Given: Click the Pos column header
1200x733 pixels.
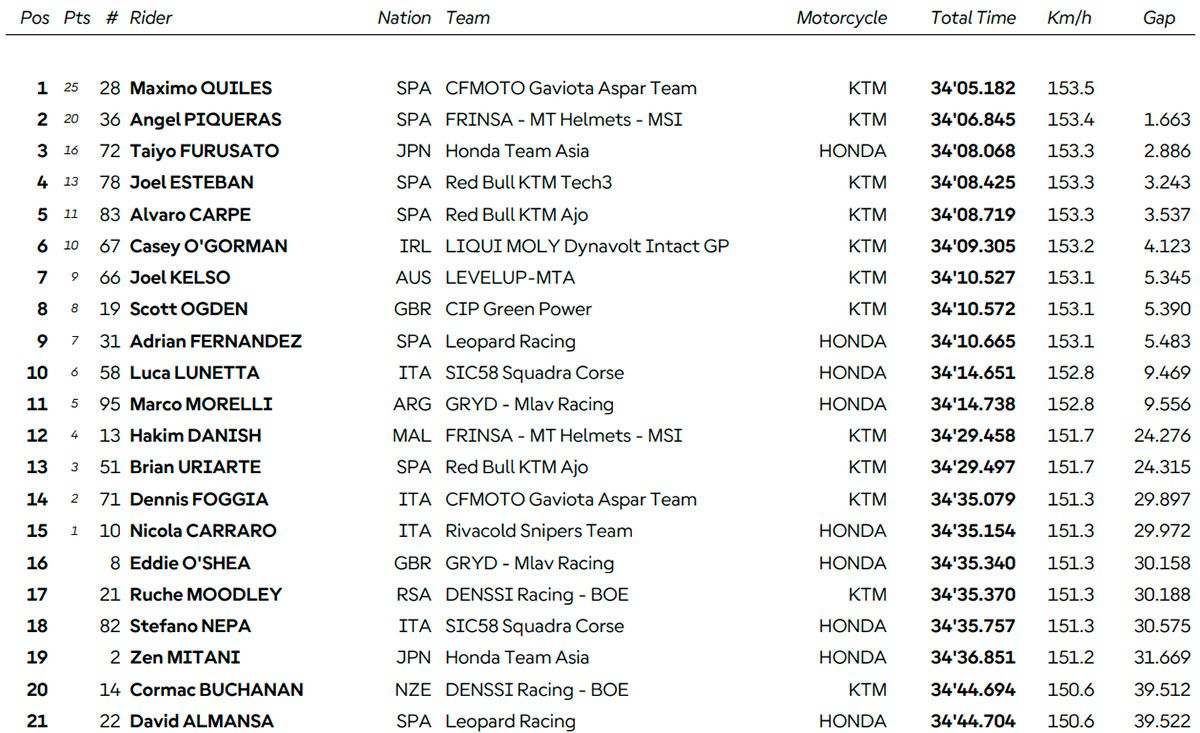Looking at the screenshot, I should click(x=34, y=18).
